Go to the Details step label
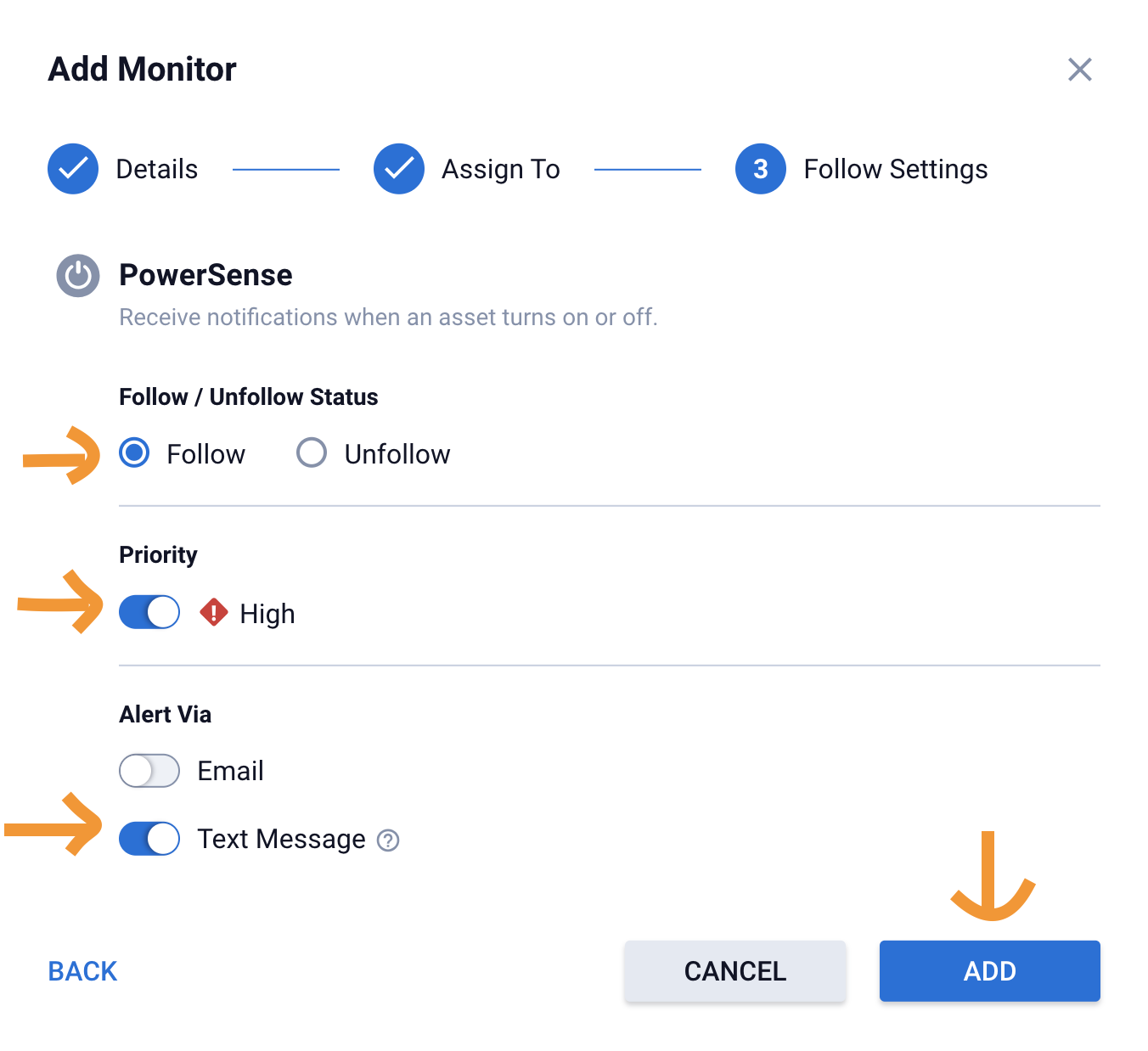The width and height of the screenshot is (1148, 1051). pos(157,169)
